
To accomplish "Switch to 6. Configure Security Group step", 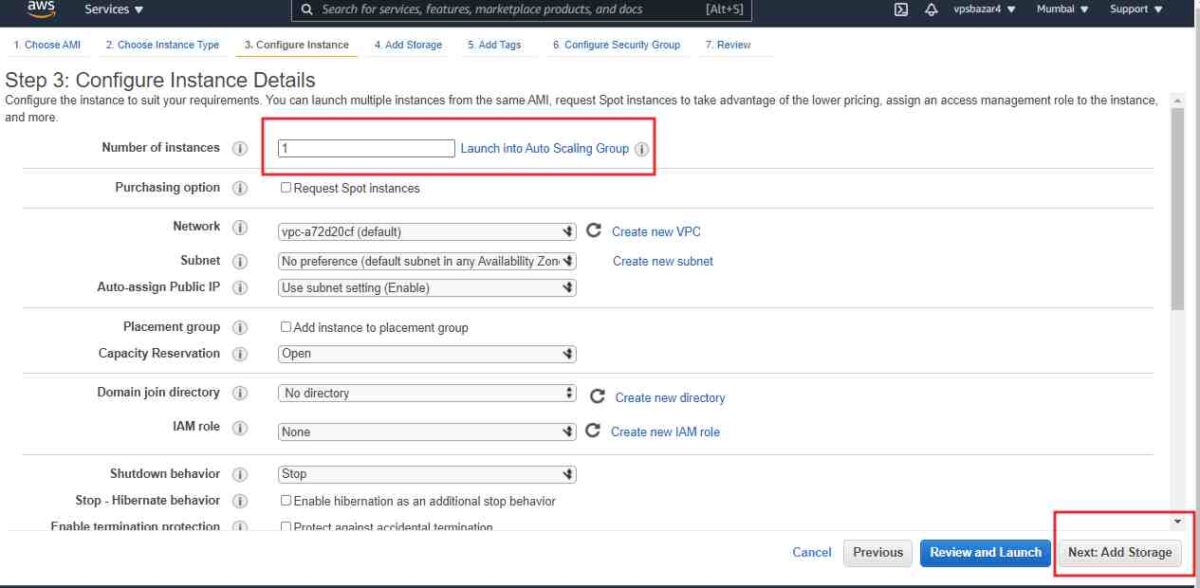I will coord(616,45).
